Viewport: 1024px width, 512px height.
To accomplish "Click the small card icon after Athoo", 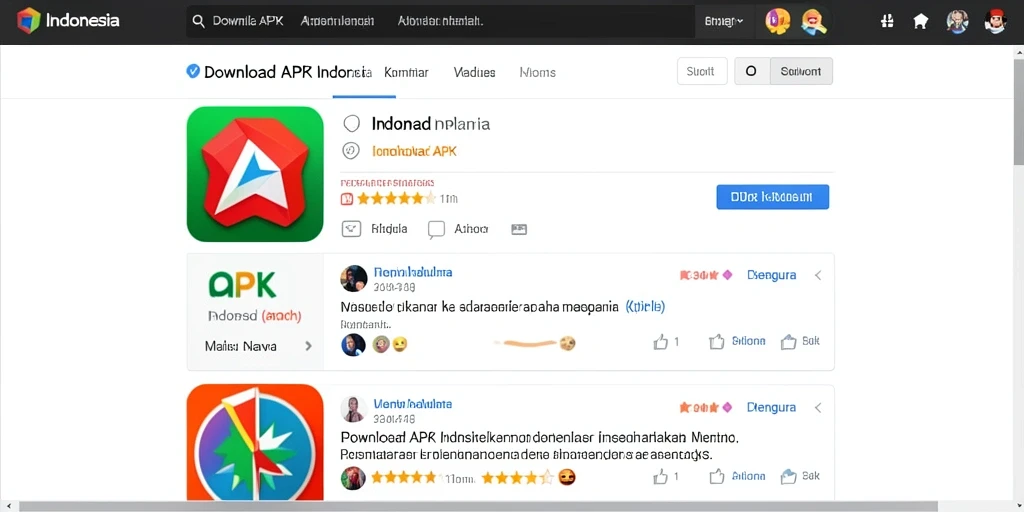I will pos(519,229).
